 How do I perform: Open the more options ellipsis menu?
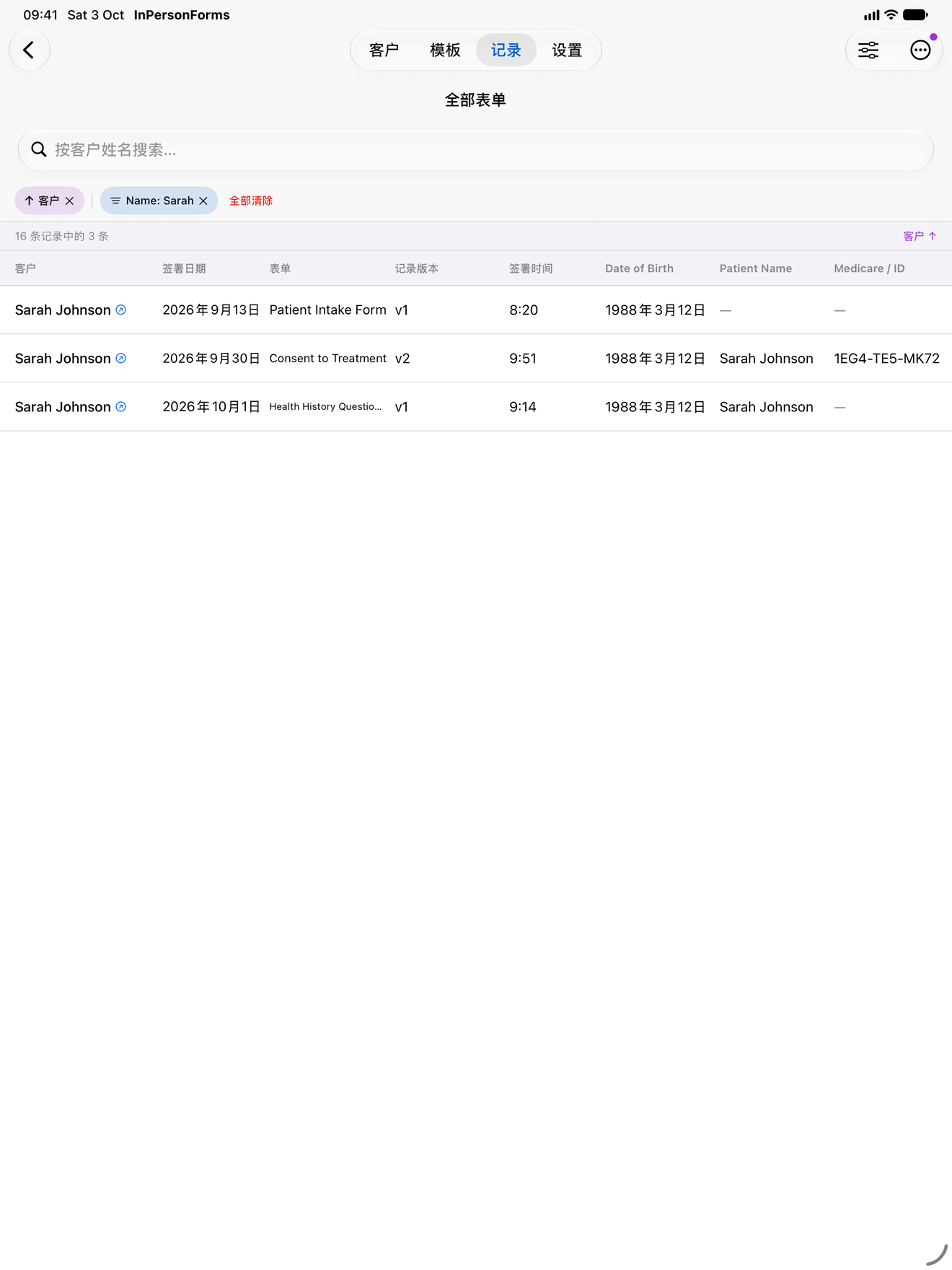click(x=920, y=50)
